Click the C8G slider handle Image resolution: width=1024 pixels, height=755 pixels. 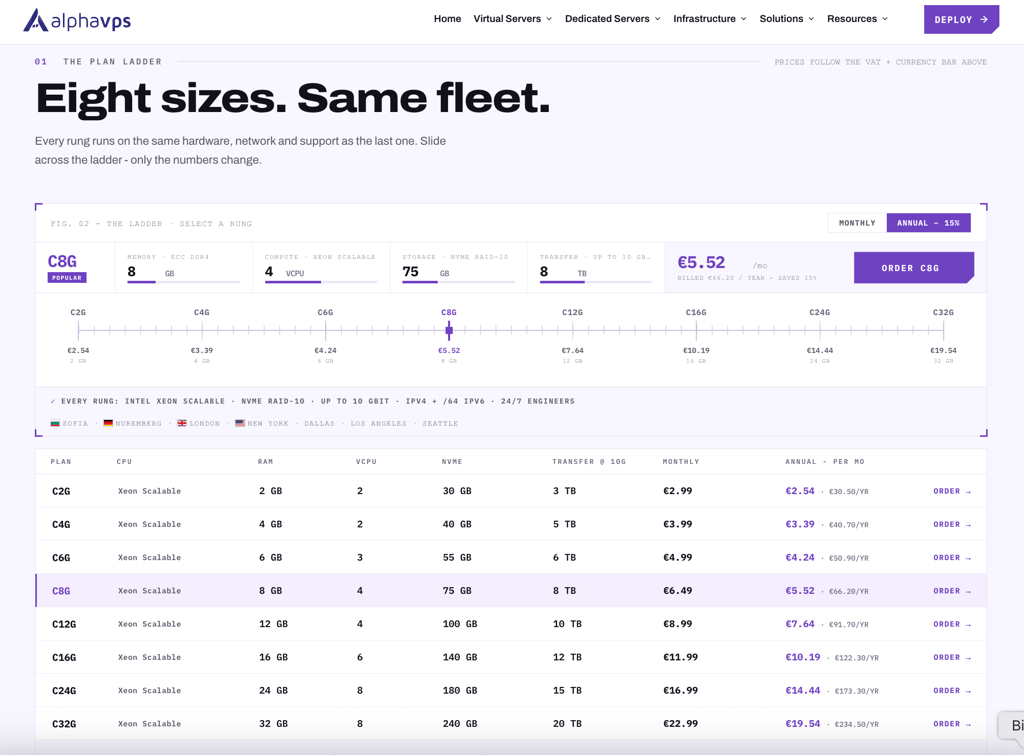pos(449,330)
